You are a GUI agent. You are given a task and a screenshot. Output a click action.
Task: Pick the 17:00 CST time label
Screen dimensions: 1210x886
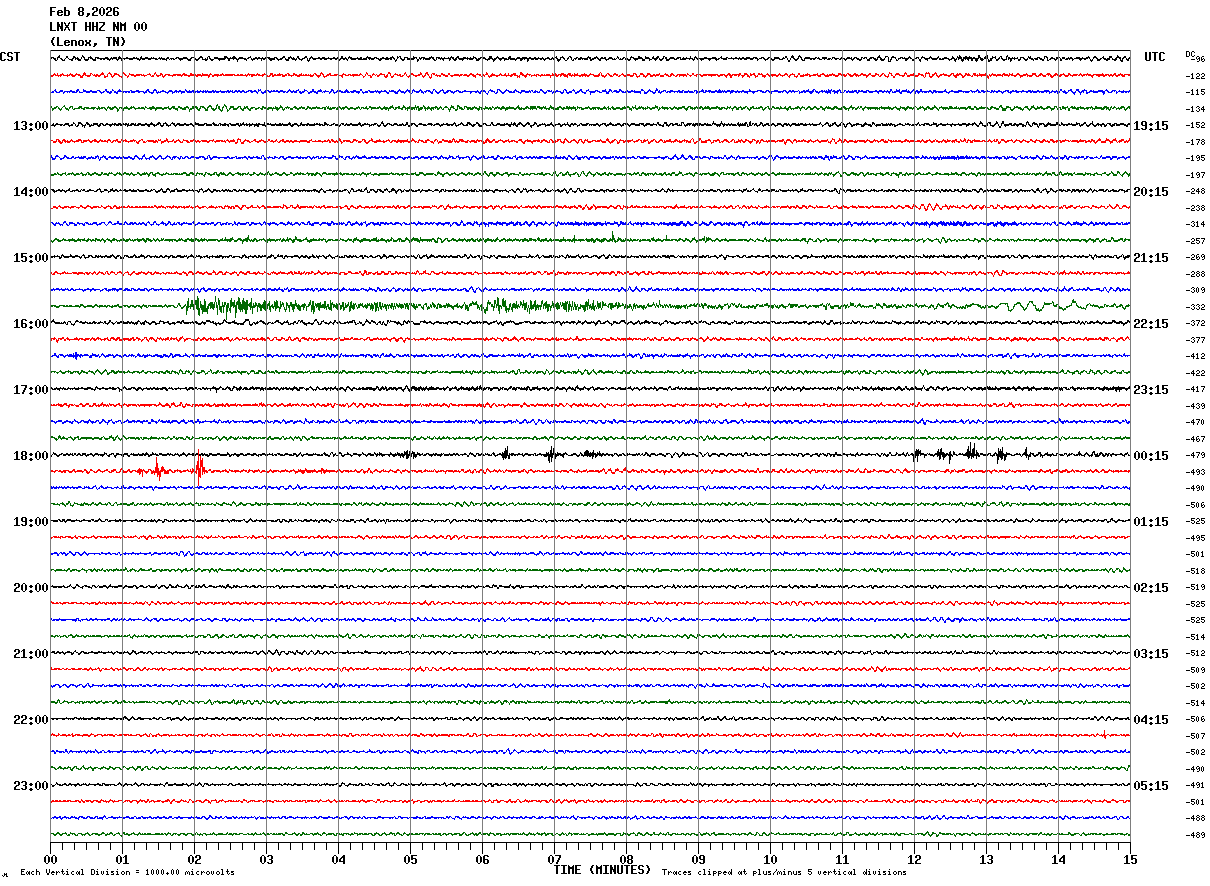coord(30,390)
